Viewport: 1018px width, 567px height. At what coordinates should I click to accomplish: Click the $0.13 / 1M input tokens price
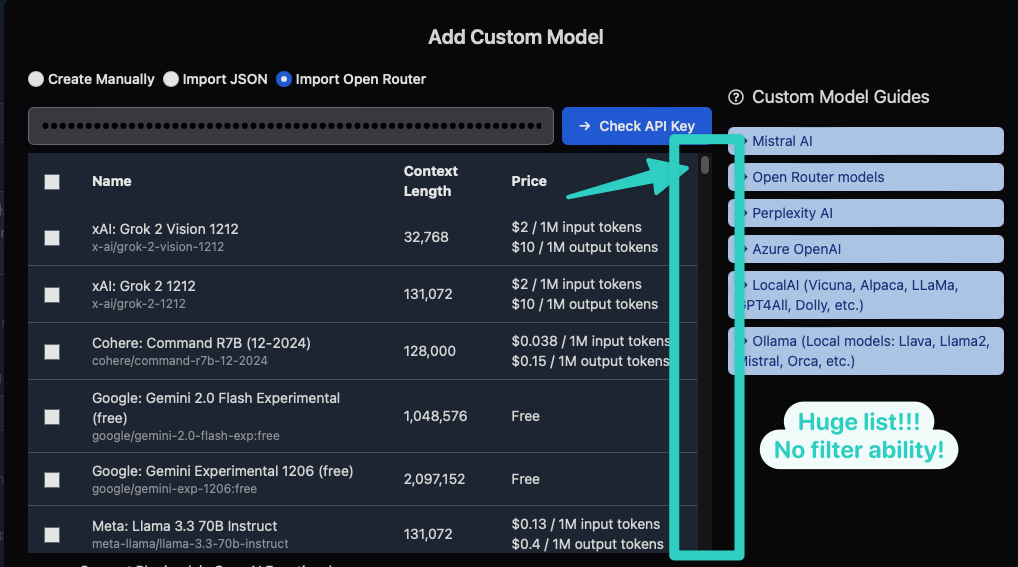[x=586, y=524]
